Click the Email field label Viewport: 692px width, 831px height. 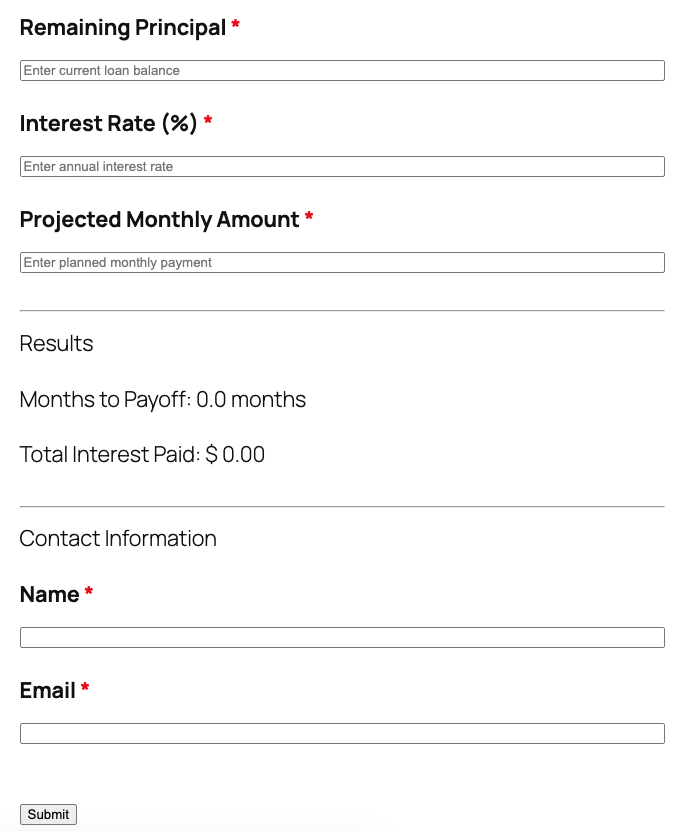click(46, 691)
